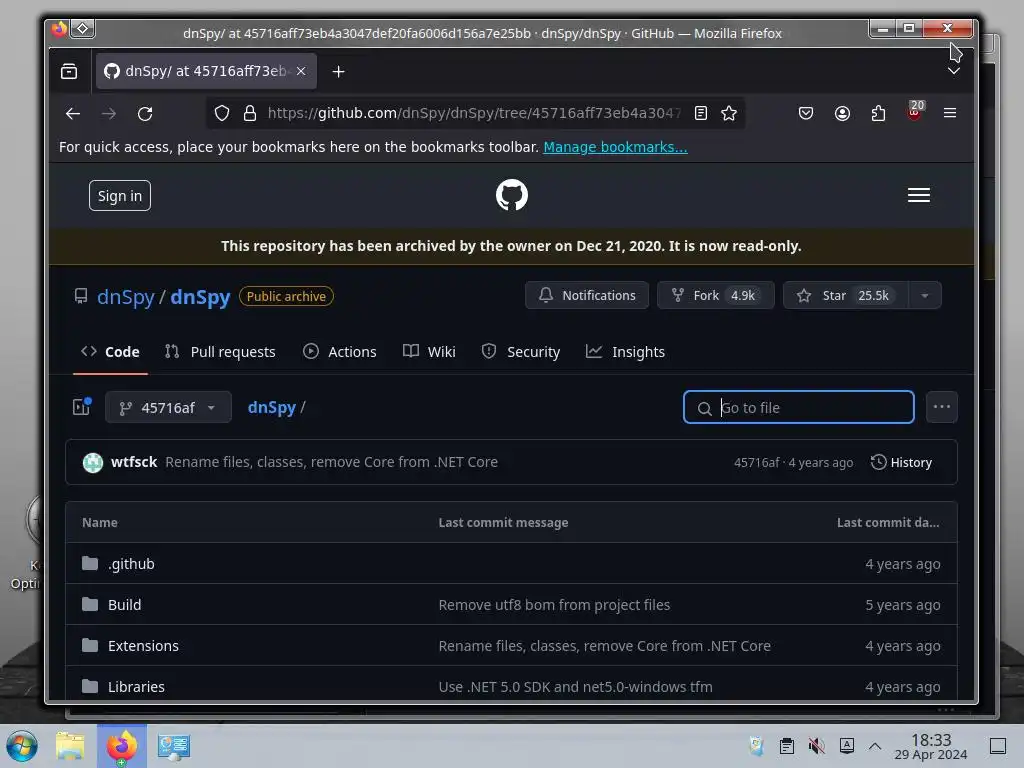Go to the GitHub homepage logo
The image size is (1024, 768).
click(x=511, y=195)
